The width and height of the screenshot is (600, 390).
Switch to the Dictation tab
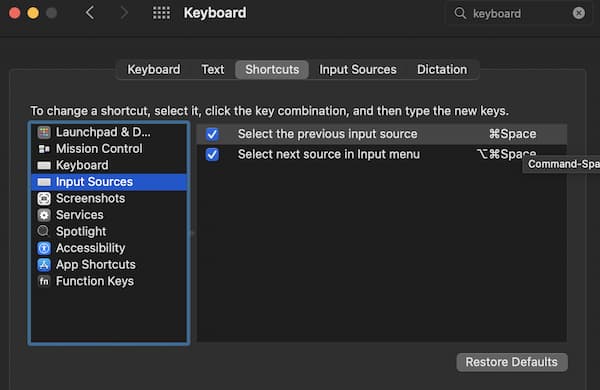(442, 70)
